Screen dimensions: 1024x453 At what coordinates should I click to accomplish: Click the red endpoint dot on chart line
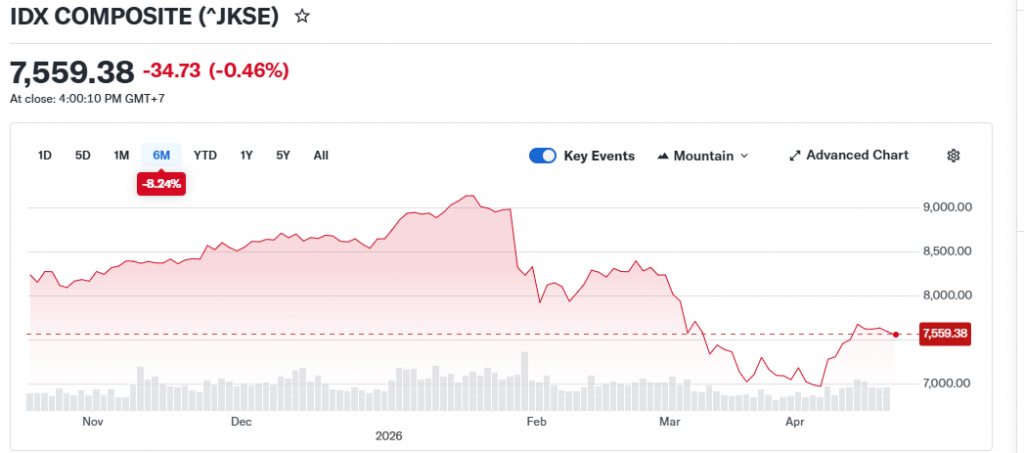[x=896, y=334]
